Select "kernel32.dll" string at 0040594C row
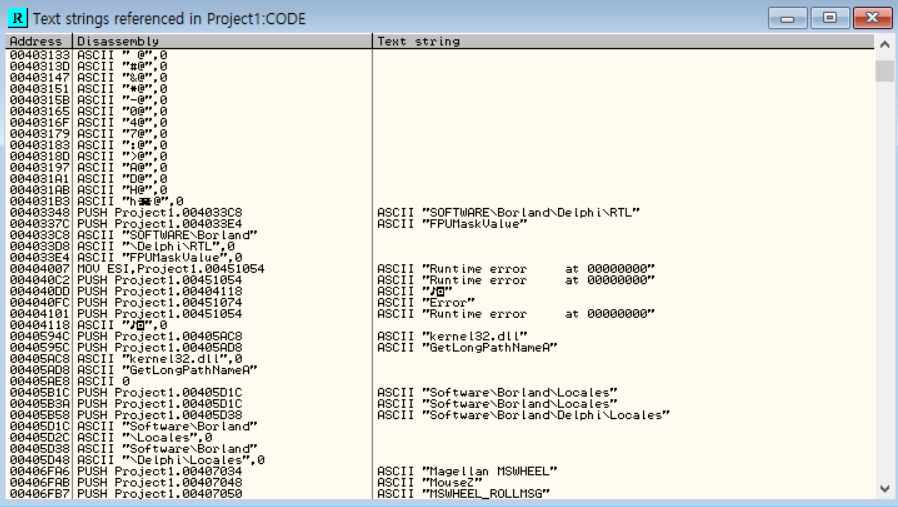 452,336
